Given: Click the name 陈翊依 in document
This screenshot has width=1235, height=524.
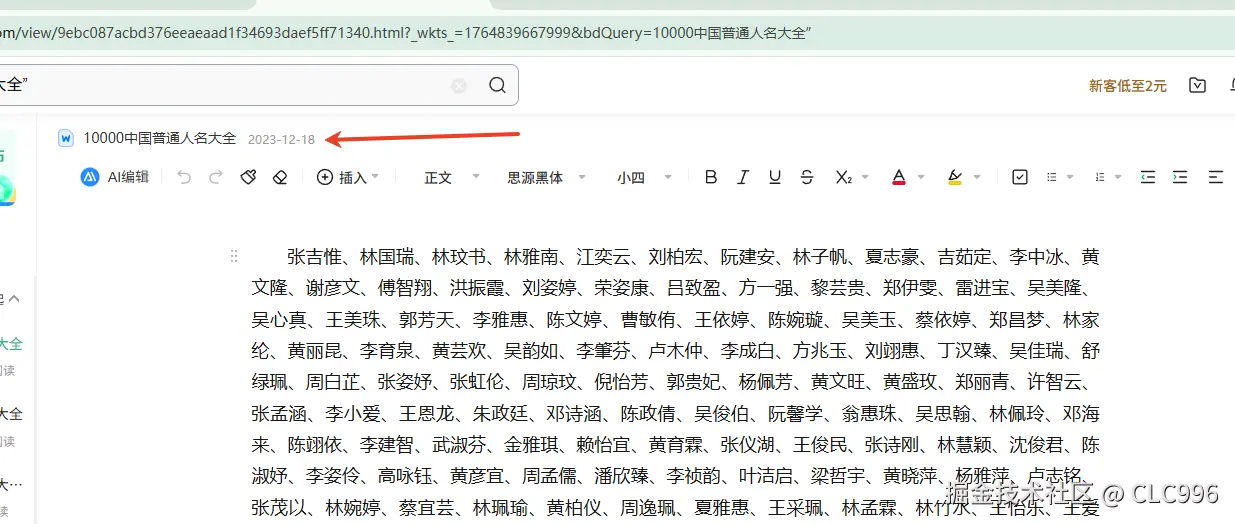Looking at the screenshot, I should click(x=314, y=445).
